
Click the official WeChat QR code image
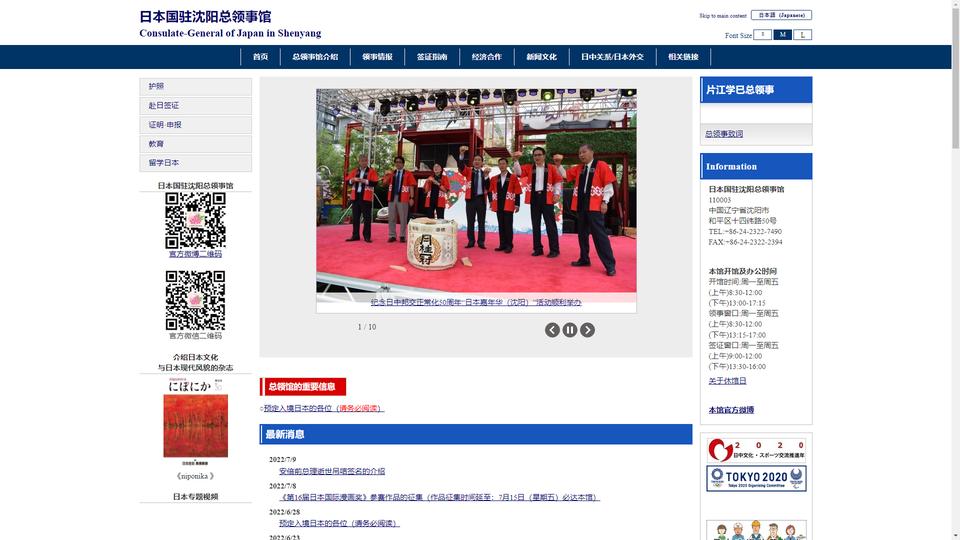(x=195, y=301)
